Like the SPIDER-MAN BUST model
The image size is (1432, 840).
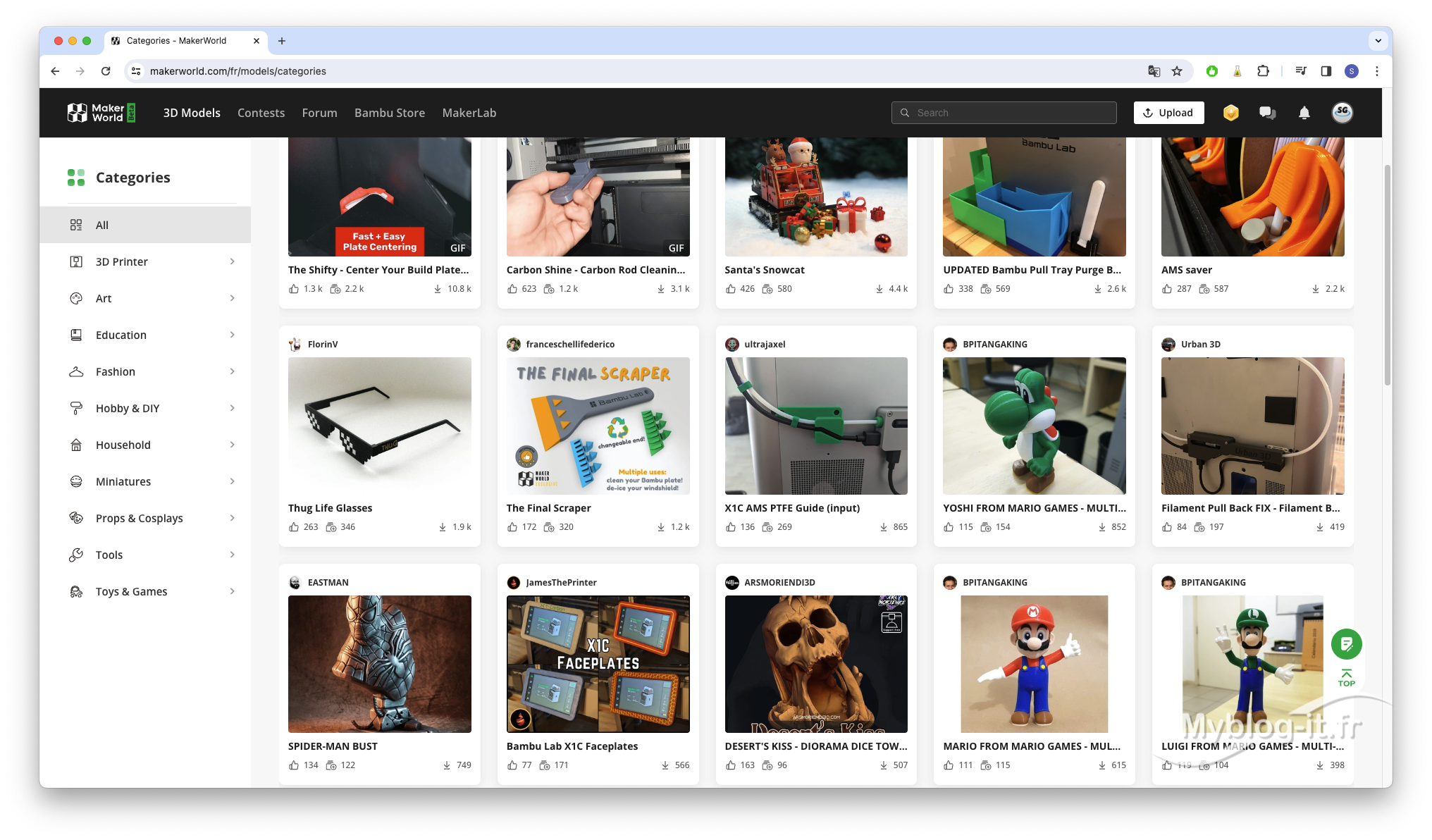click(x=294, y=765)
